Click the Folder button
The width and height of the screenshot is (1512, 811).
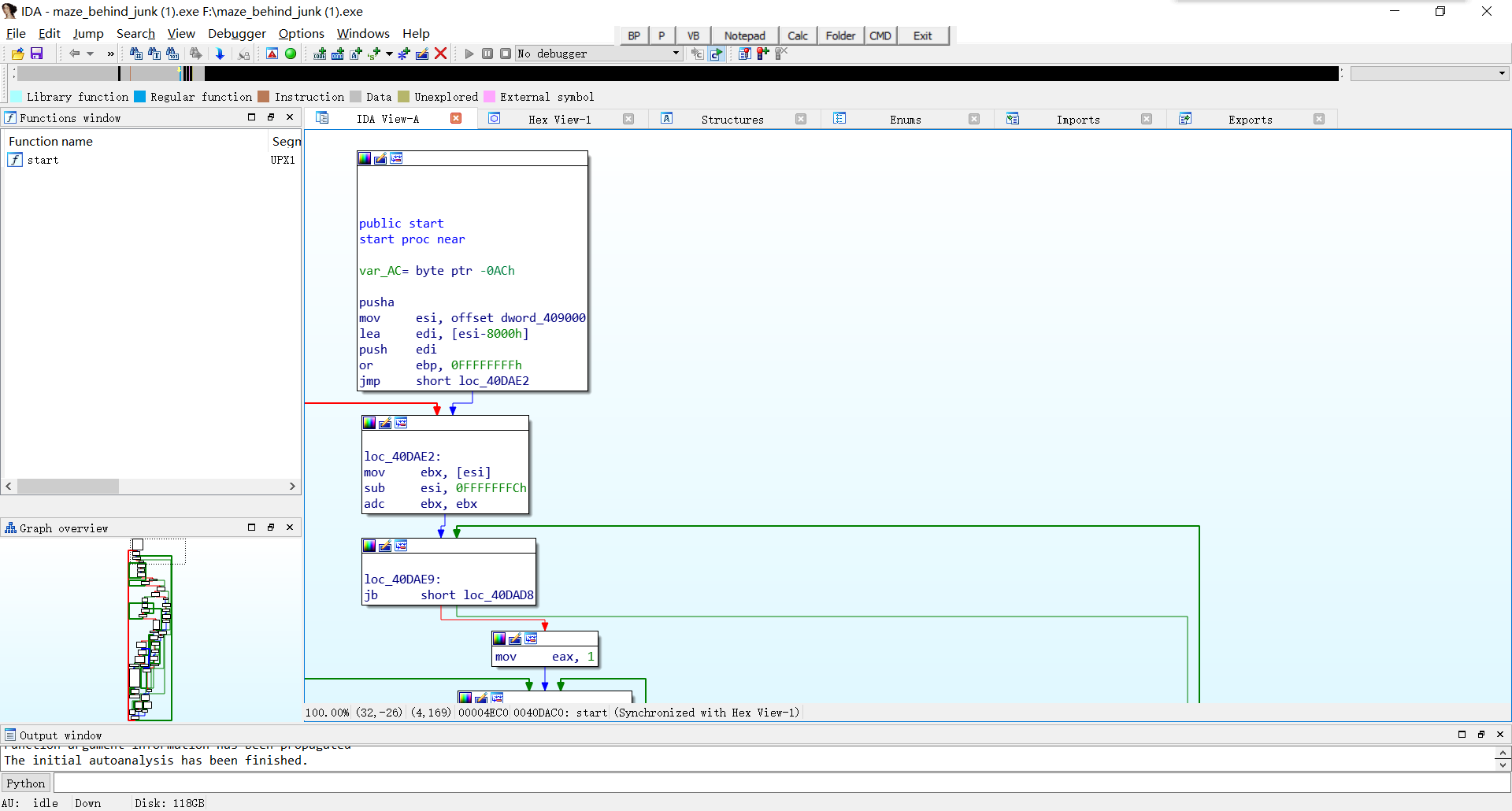pos(840,35)
